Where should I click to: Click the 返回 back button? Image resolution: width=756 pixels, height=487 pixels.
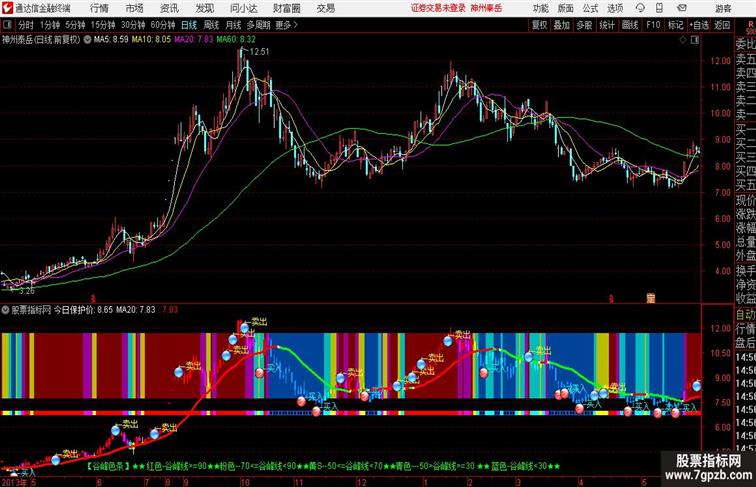(x=722, y=25)
